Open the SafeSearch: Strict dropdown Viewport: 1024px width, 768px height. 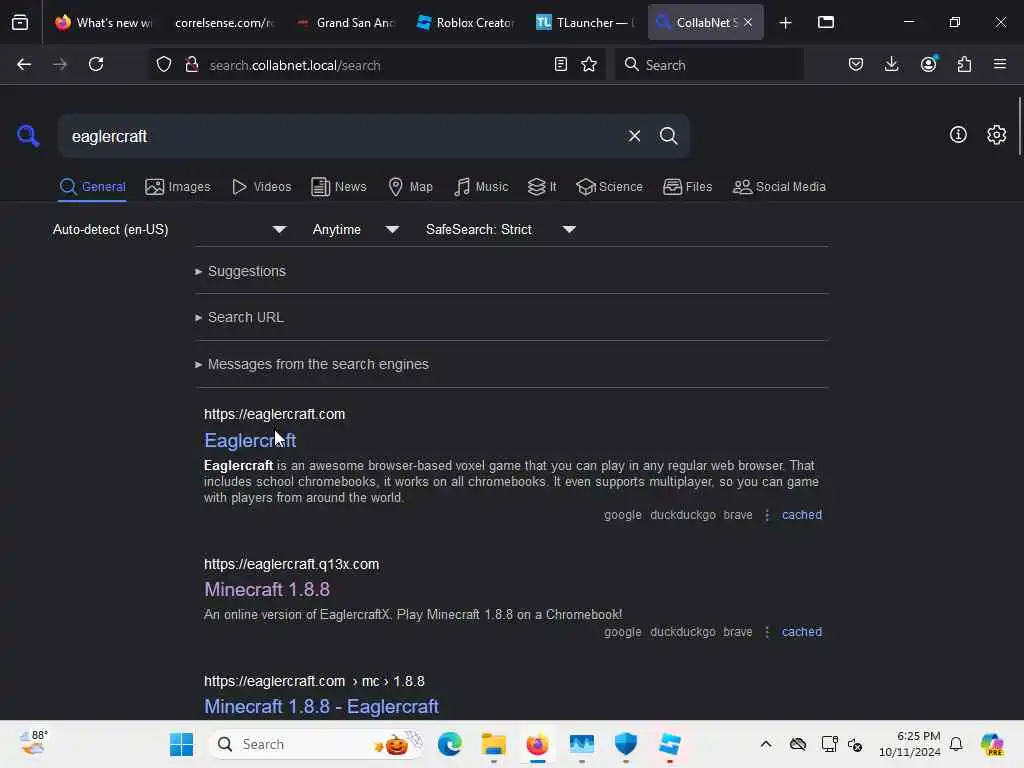tap(501, 229)
